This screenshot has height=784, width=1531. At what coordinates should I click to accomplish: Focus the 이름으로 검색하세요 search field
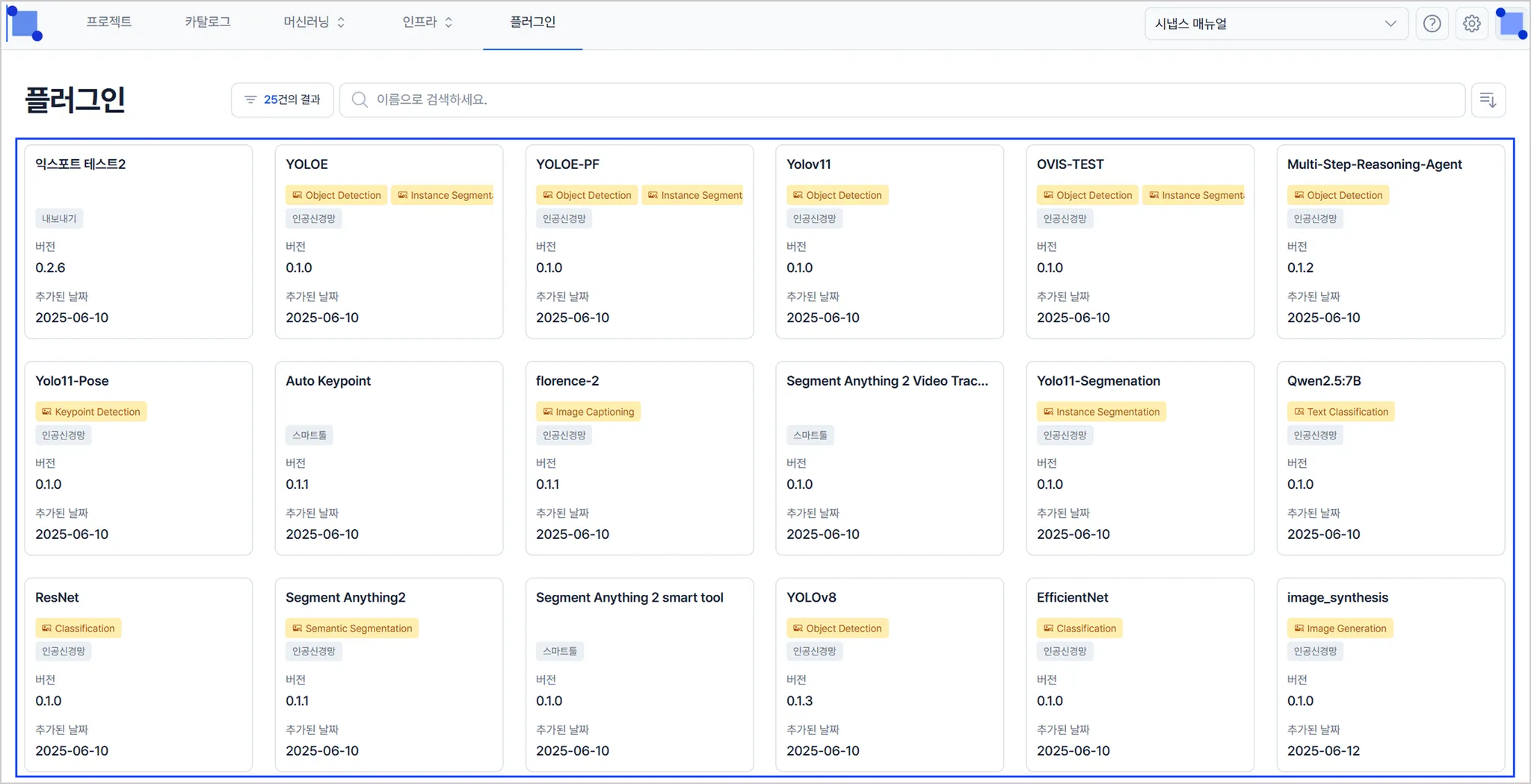pos(902,100)
